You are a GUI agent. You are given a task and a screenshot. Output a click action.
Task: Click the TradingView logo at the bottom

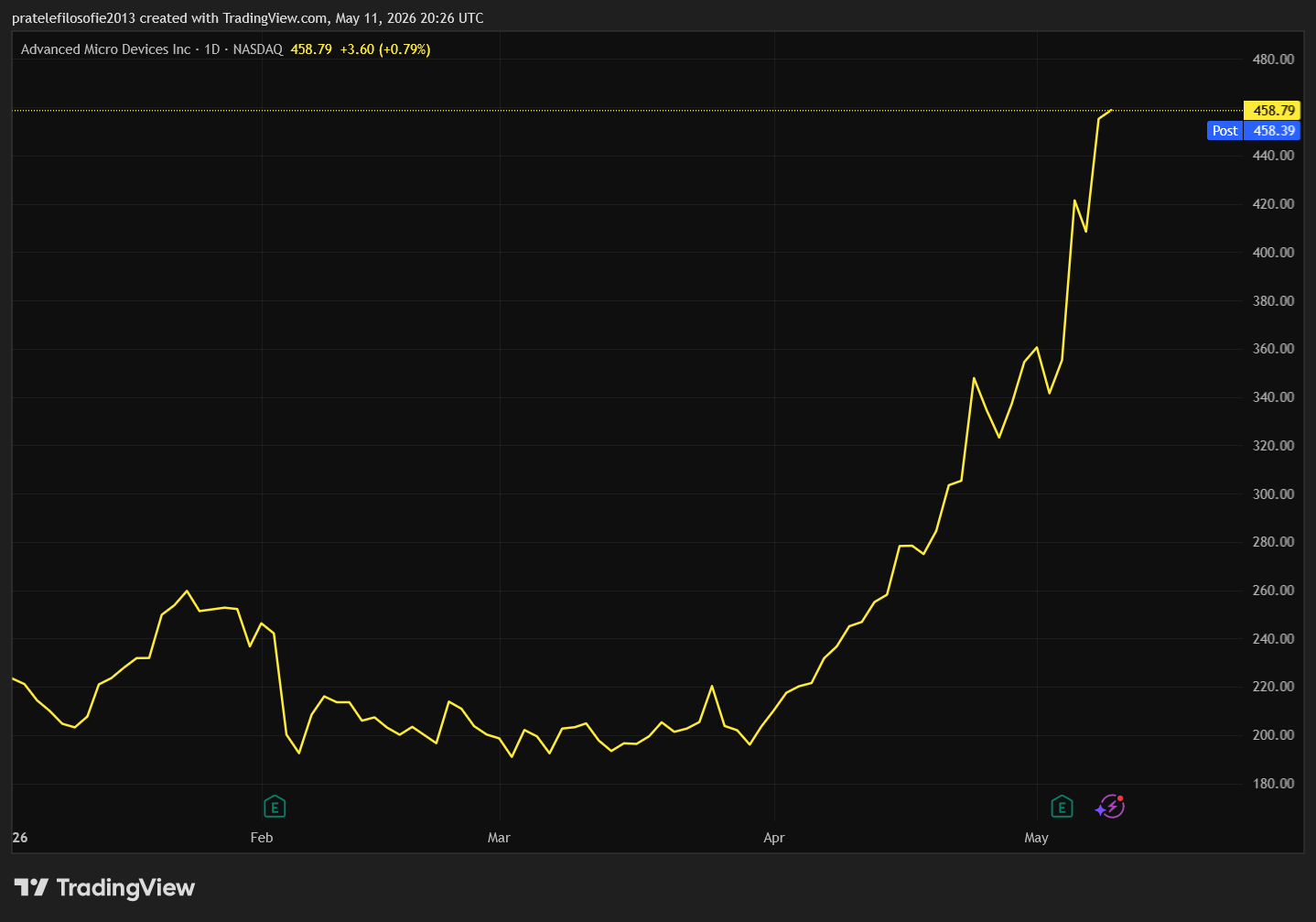[104, 887]
